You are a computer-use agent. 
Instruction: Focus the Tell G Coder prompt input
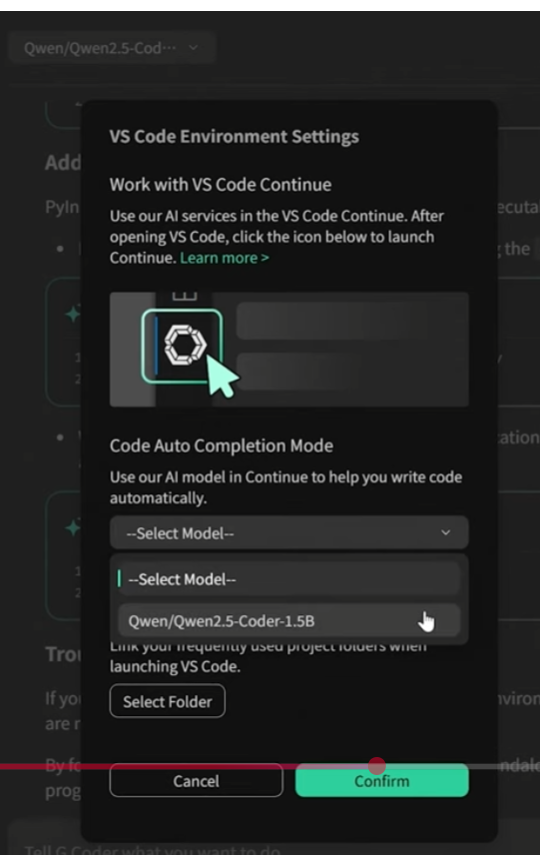tap(273, 843)
